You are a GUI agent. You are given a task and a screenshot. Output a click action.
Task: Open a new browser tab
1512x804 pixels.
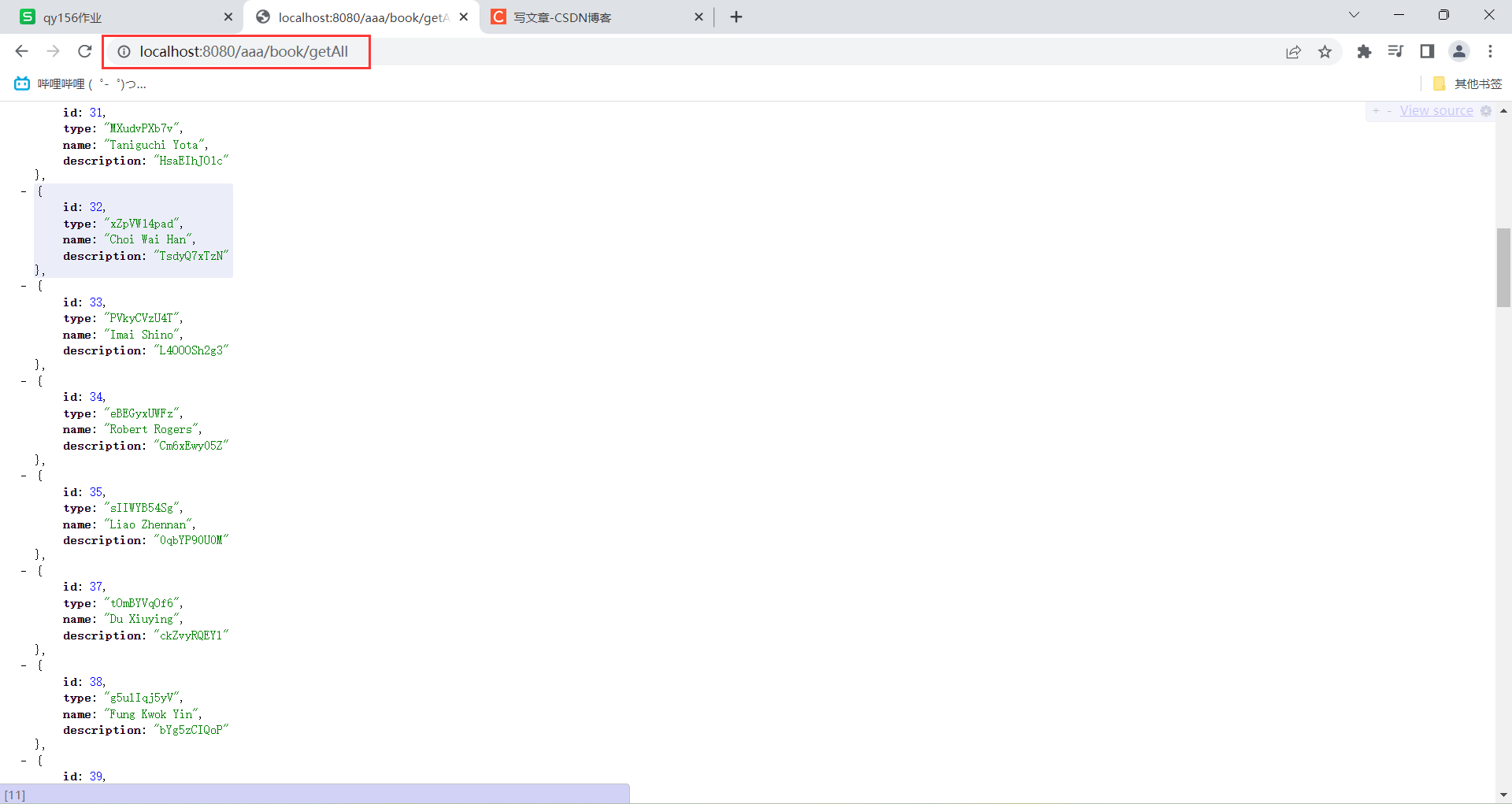click(x=736, y=17)
